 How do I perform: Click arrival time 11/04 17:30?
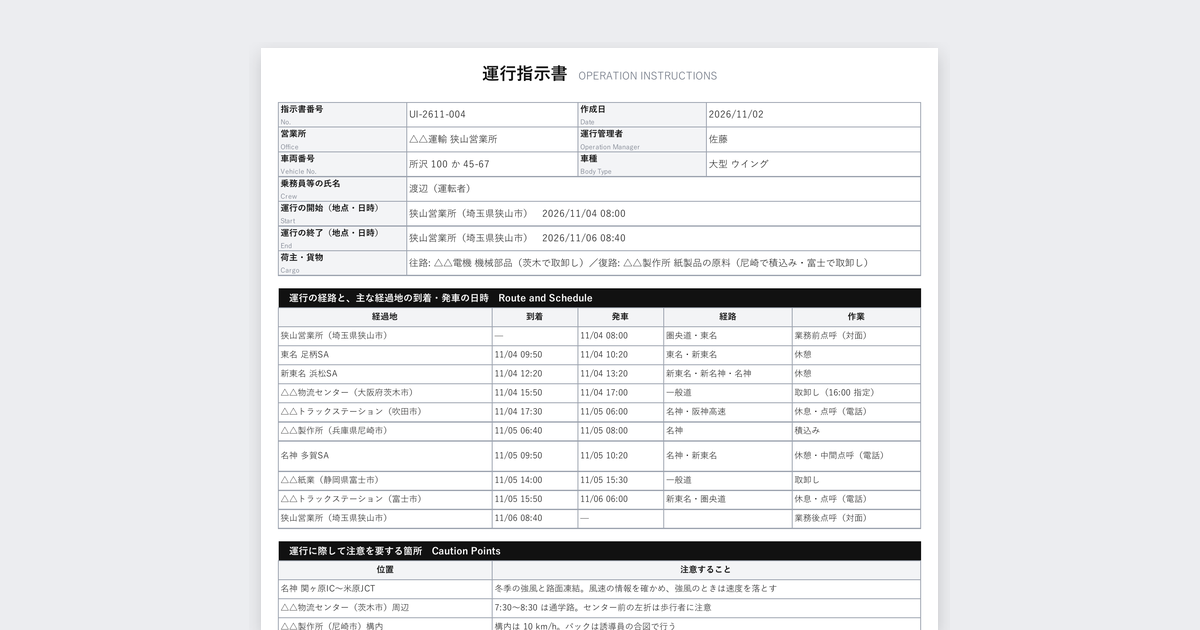[x=518, y=412]
